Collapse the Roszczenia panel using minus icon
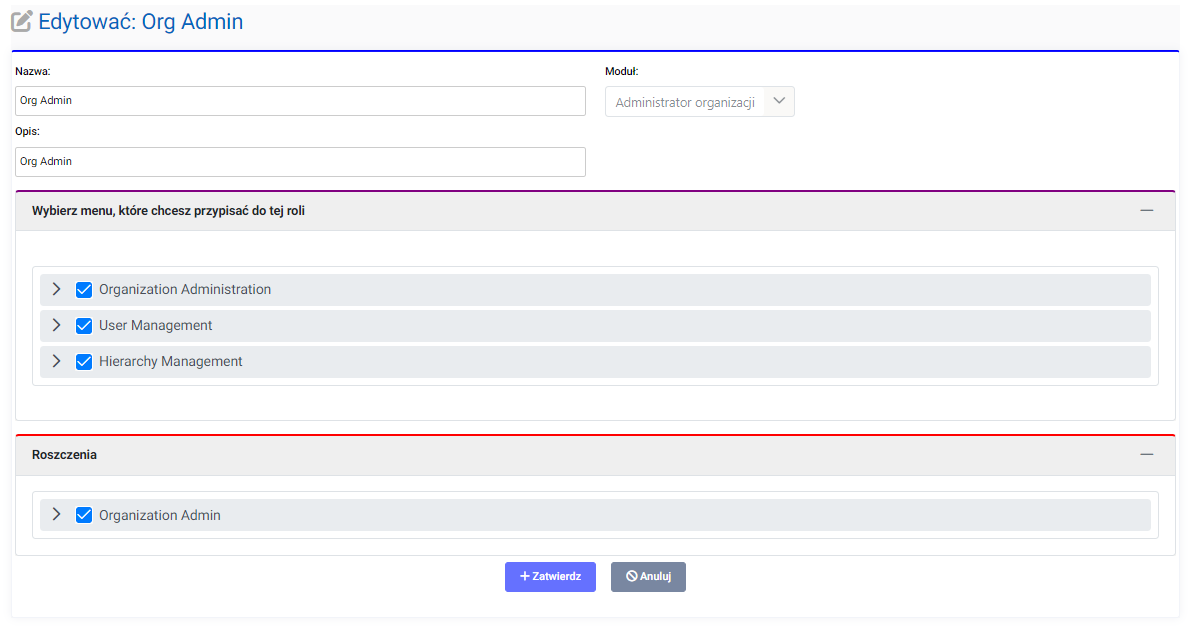Viewport: 1190px width, 635px height. [1146, 454]
